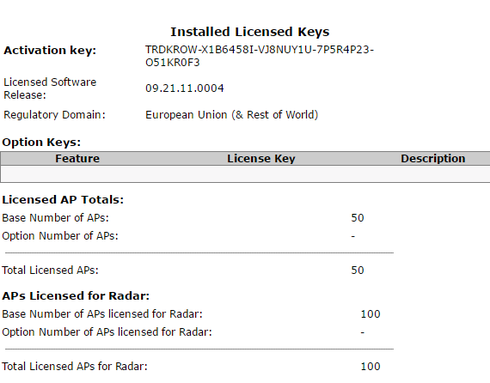Screen dimensions: 490x383
Task: Click the License Key column header
Action: [261, 159]
